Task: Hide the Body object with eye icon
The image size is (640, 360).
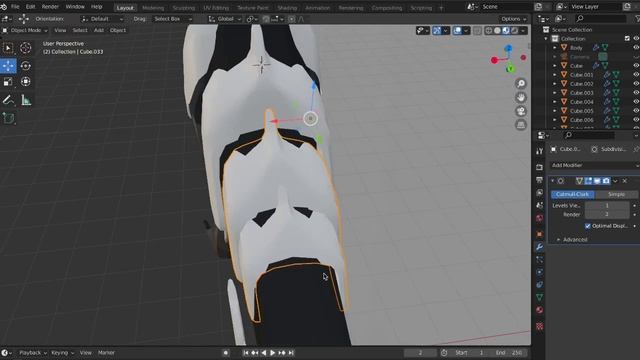Action: pyautogui.click(x=636, y=48)
